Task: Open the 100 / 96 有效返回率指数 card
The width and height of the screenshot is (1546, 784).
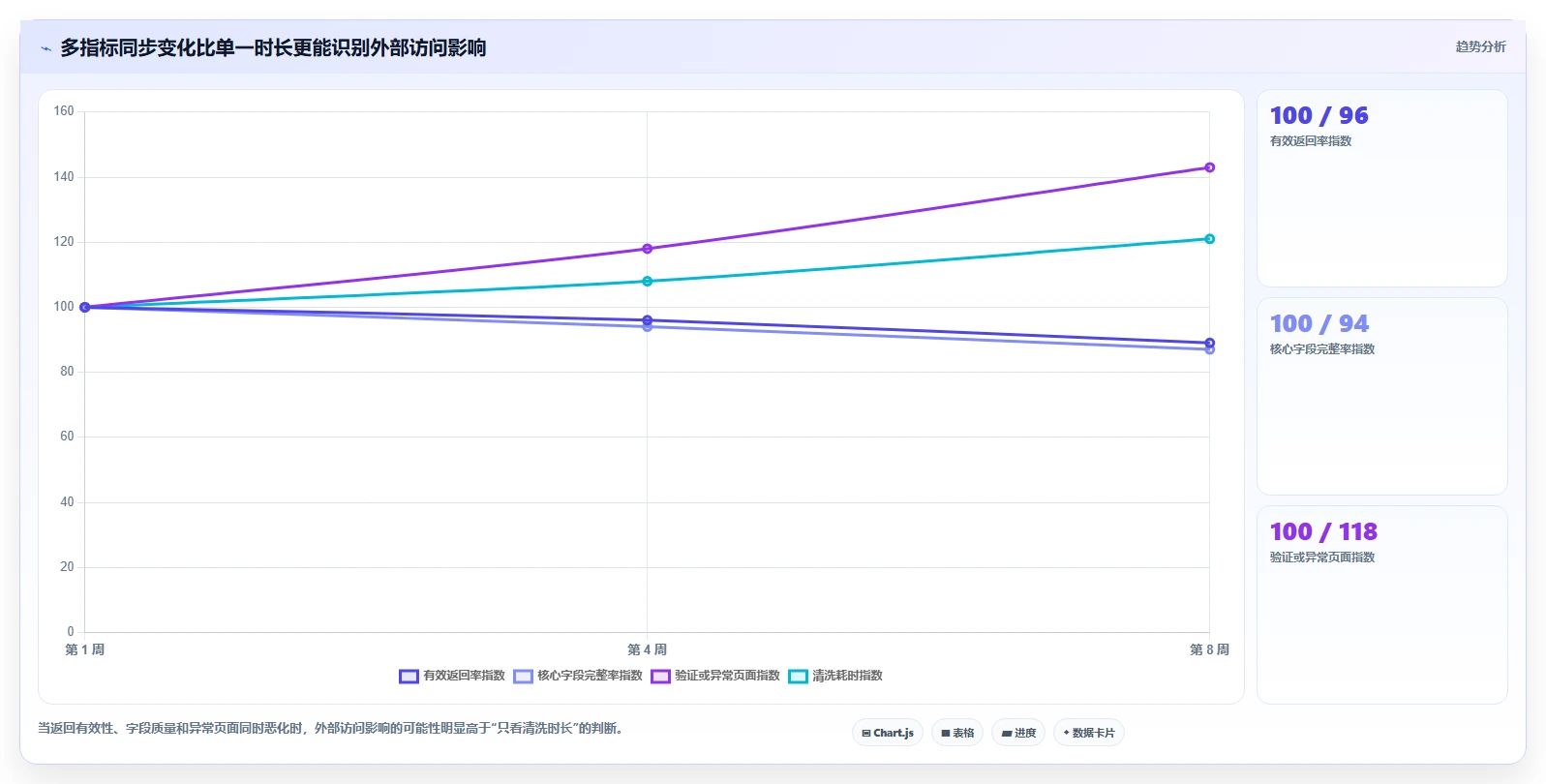Action: (1381, 189)
